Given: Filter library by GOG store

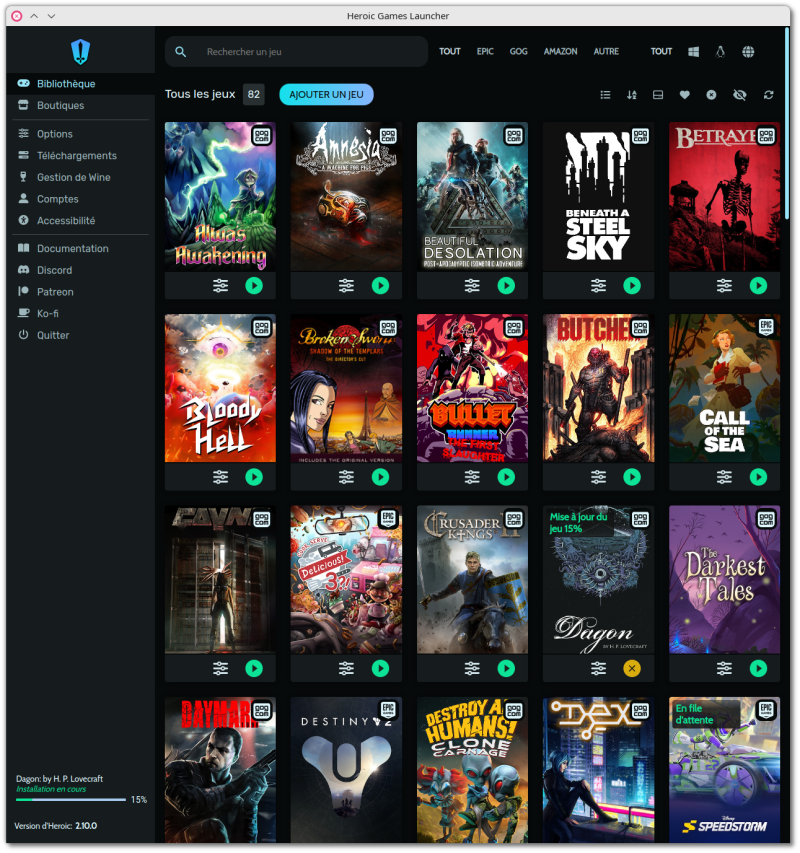Looking at the screenshot, I should [x=518, y=52].
